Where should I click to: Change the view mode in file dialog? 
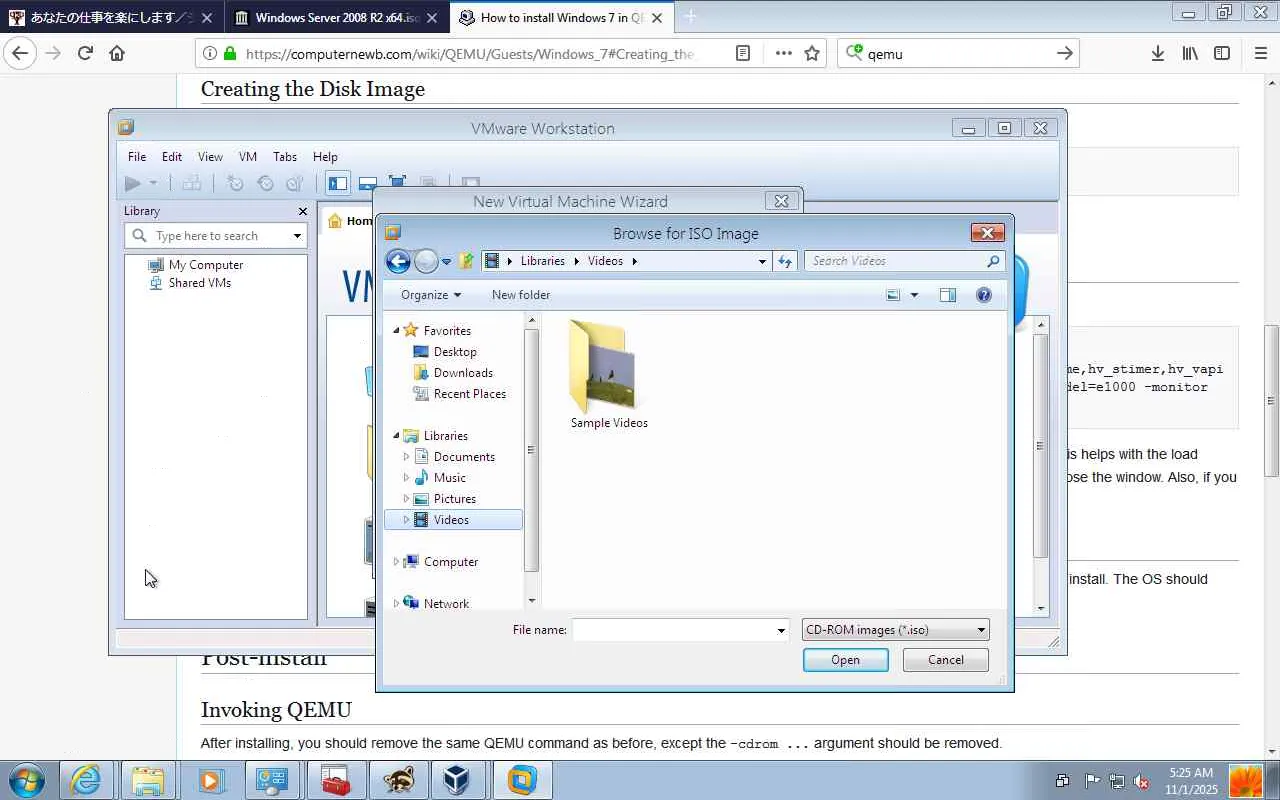point(893,295)
